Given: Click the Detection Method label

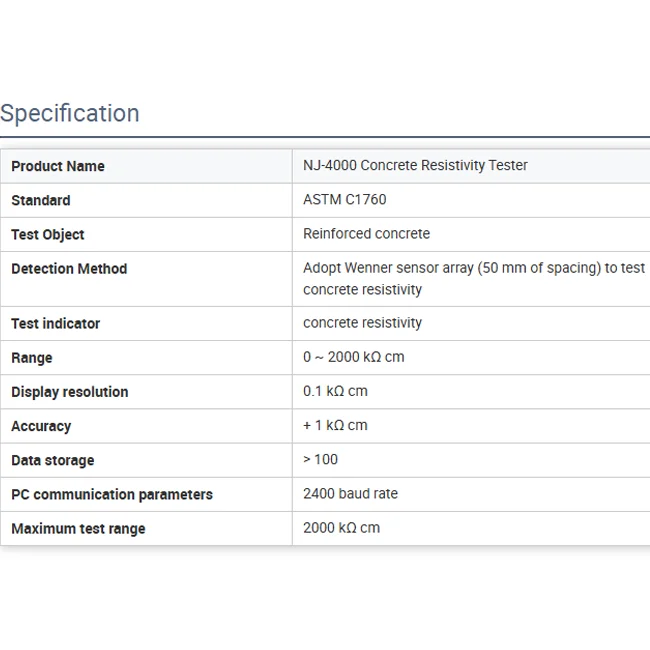Looking at the screenshot, I should pos(69,268).
